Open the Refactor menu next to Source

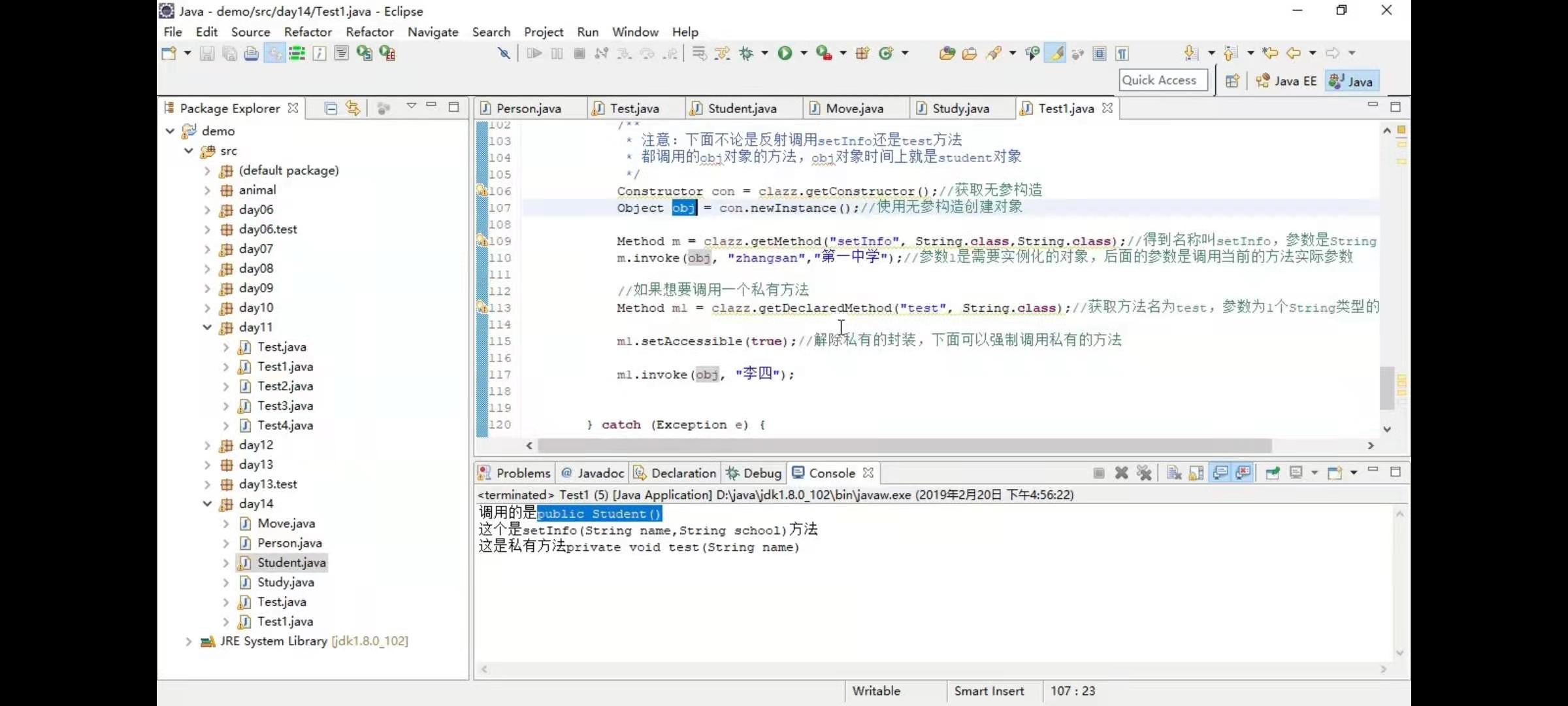[x=308, y=32]
